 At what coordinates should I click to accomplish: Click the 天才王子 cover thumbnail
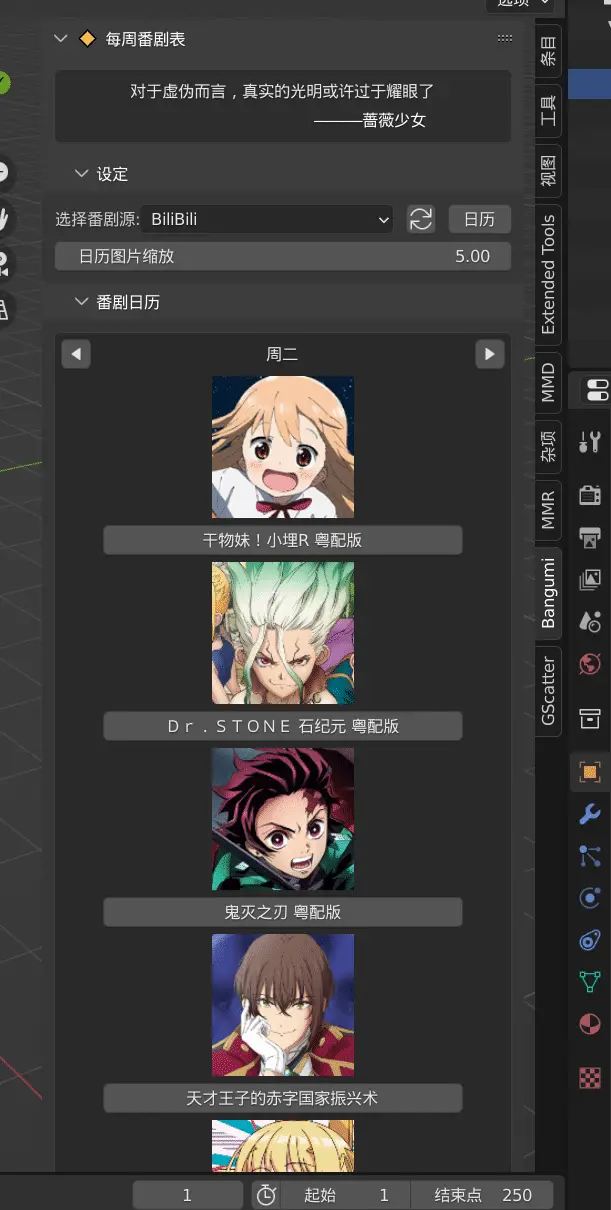[283, 1005]
